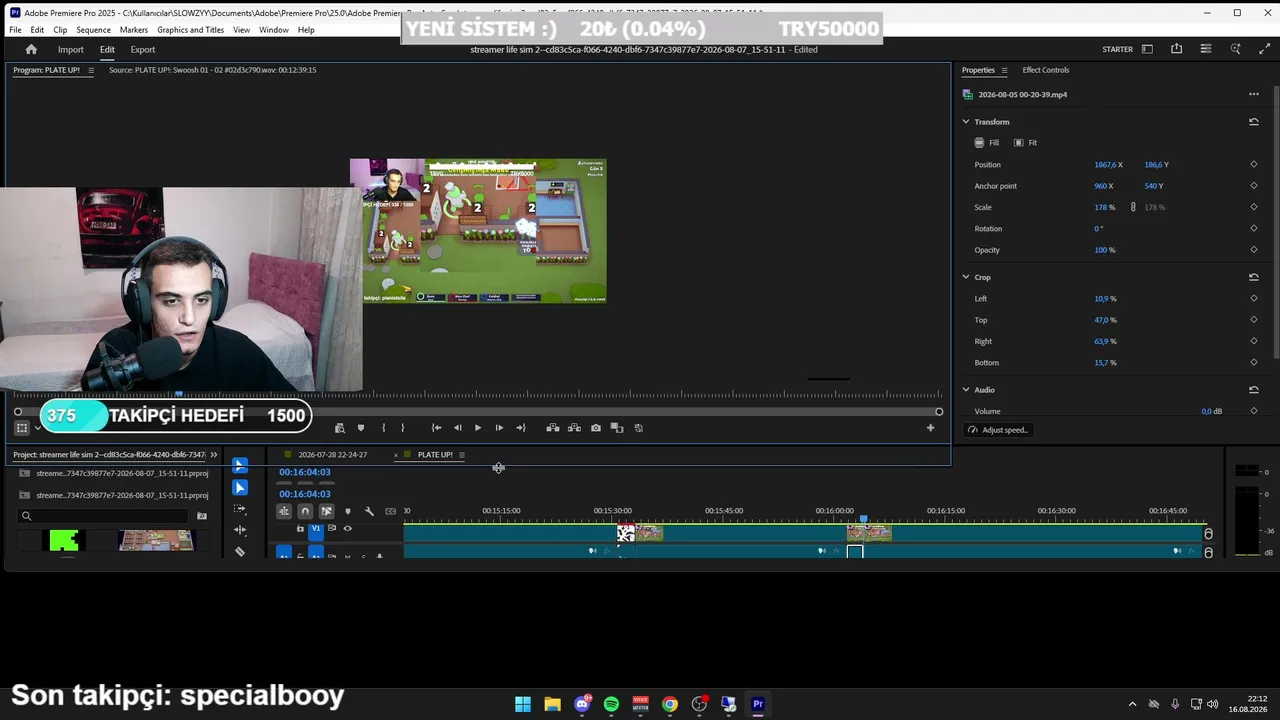1280x720 pixels.
Task: Open the Workspaces layout icon
Action: [x=1147, y=49]
